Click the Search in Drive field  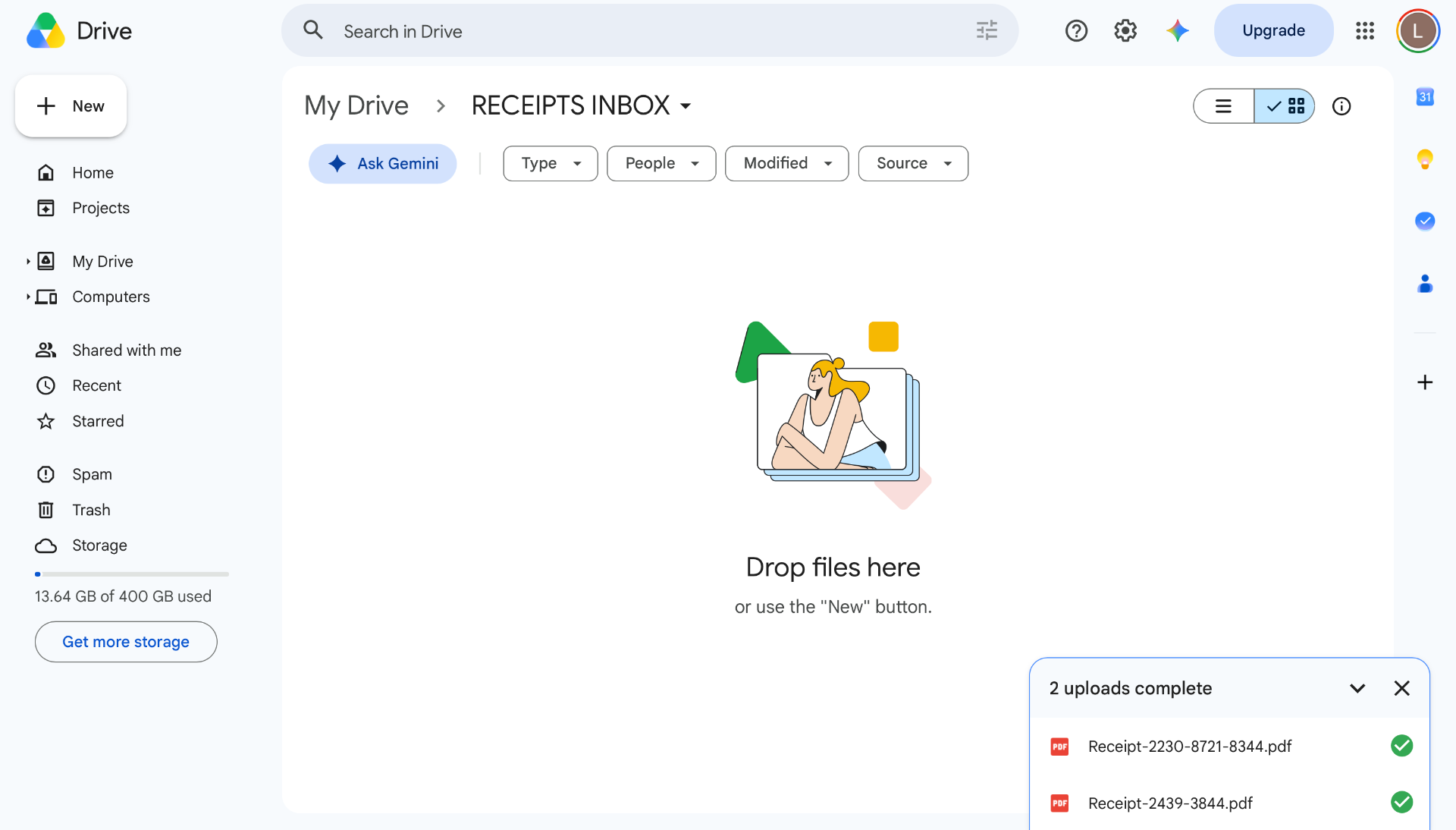click(649, 30)
